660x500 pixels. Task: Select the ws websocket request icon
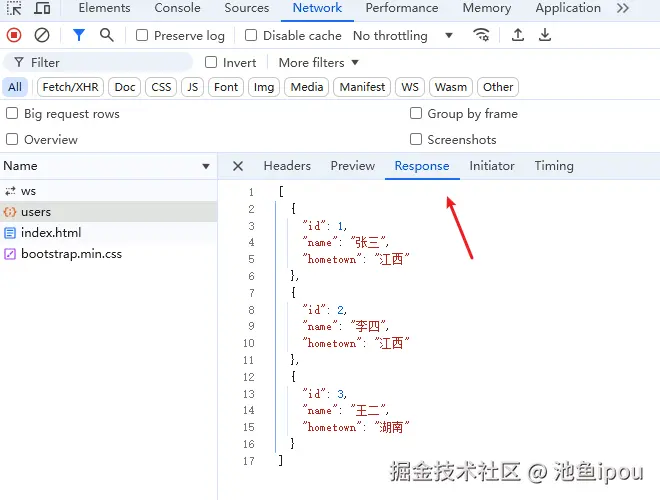click(x=10, y=191)
